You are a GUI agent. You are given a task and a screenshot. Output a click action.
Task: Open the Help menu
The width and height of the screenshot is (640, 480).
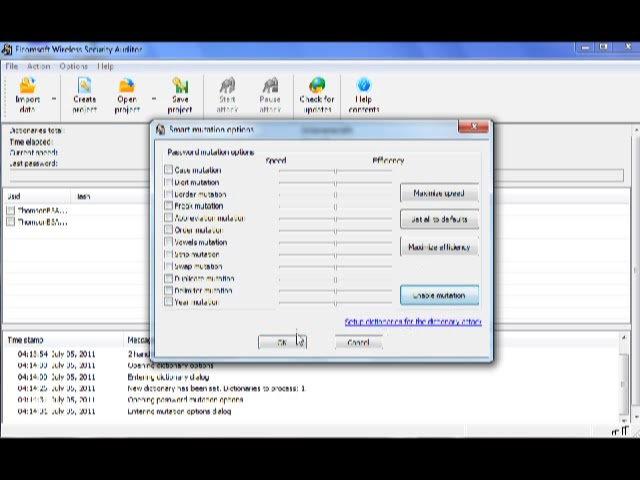(x=105, y=66)
